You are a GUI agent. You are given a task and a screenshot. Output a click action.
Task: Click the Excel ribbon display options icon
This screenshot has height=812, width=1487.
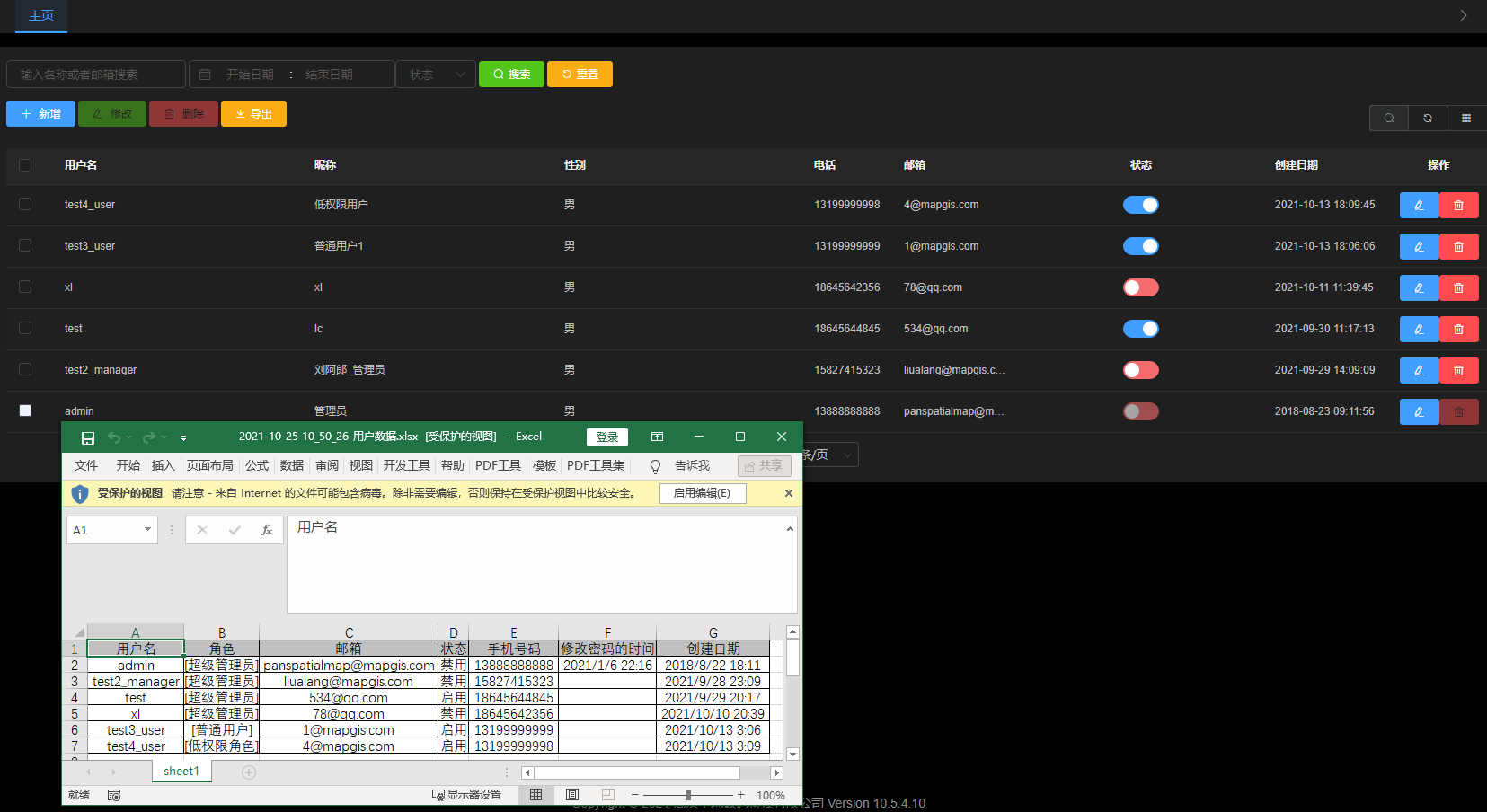657,437
